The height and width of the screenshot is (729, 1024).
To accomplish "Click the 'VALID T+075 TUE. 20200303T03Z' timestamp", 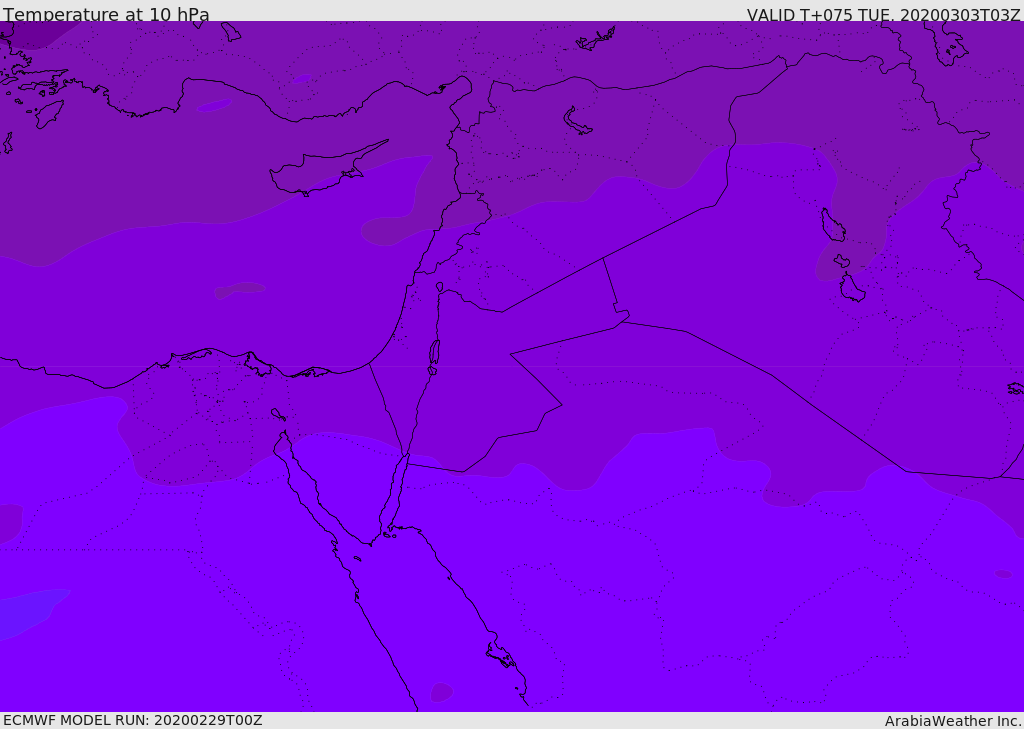I will 884,14.
